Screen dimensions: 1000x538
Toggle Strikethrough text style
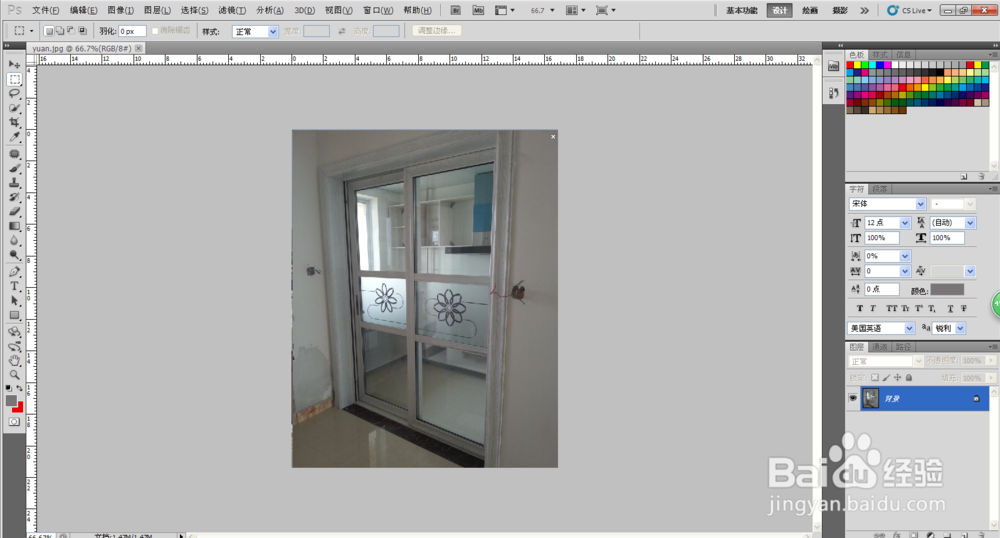tap(964, 309)
